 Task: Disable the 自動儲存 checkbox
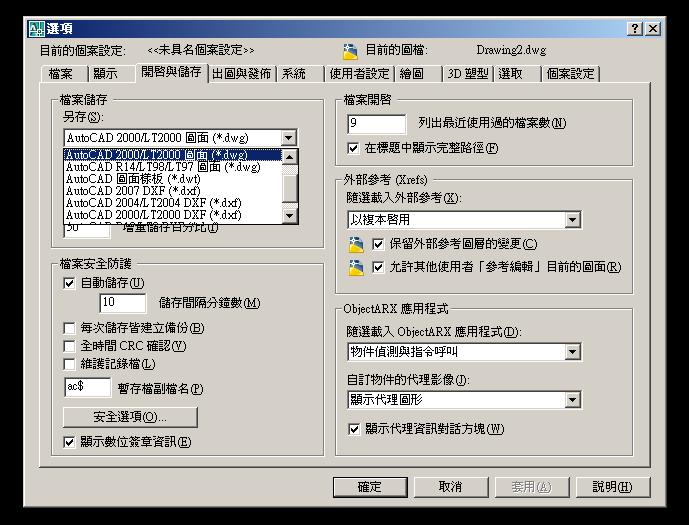[69, 283]
